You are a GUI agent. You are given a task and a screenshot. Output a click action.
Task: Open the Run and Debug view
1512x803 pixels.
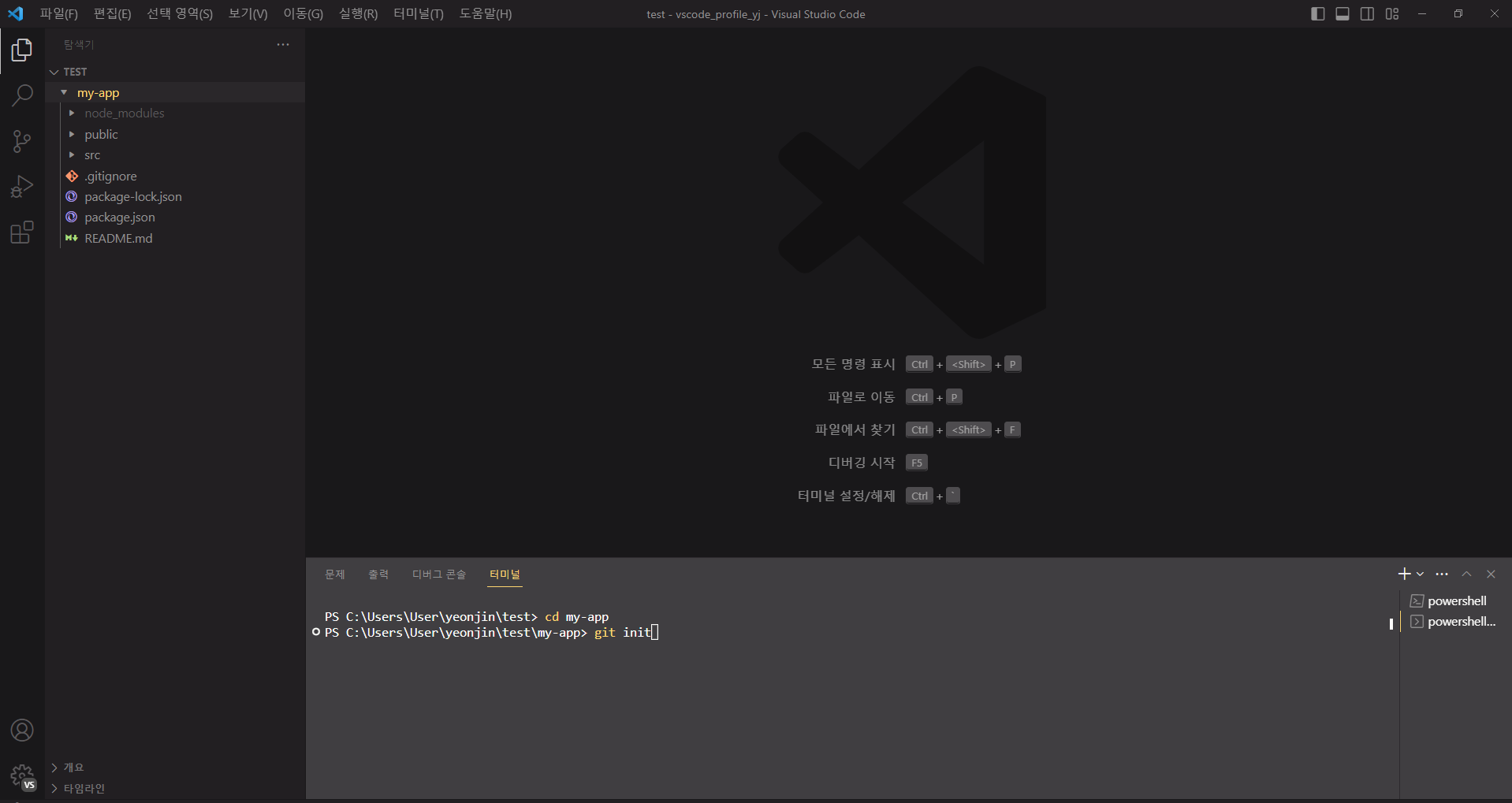22,187
